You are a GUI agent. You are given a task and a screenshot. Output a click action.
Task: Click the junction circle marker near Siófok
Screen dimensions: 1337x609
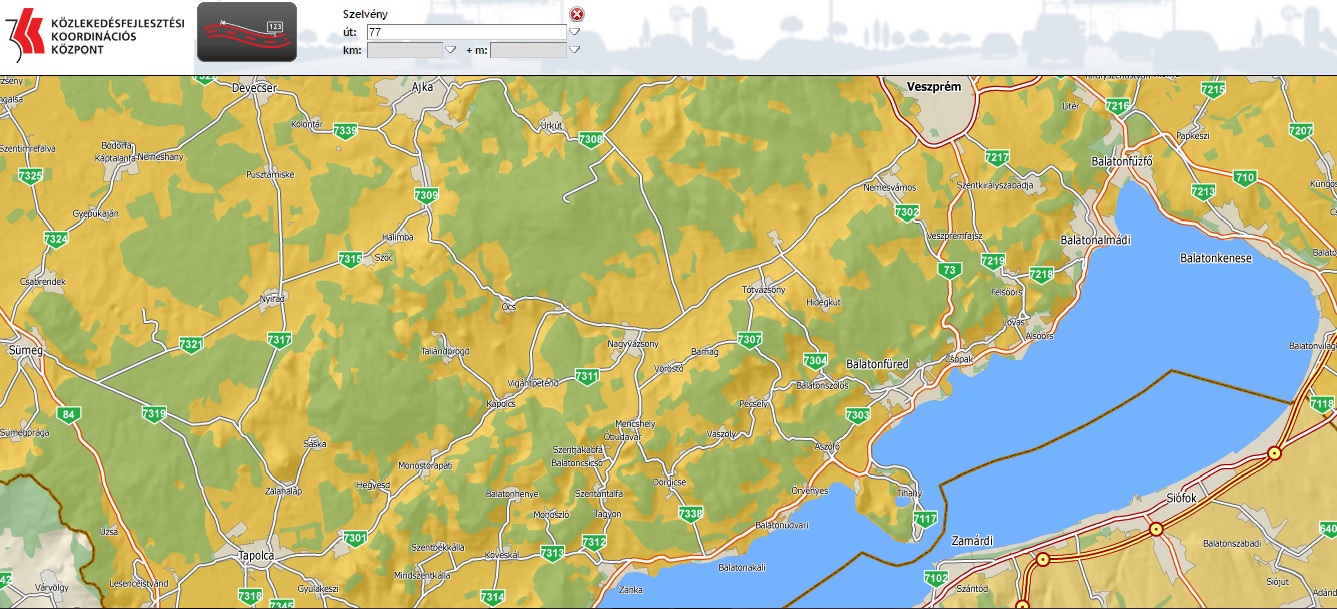(x=1156, y=529)
